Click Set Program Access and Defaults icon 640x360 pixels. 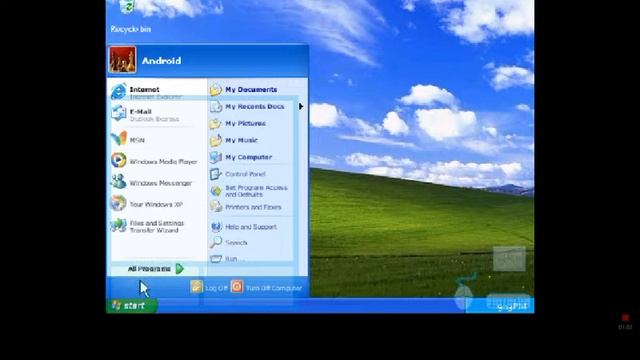click(x=216, y=191)
